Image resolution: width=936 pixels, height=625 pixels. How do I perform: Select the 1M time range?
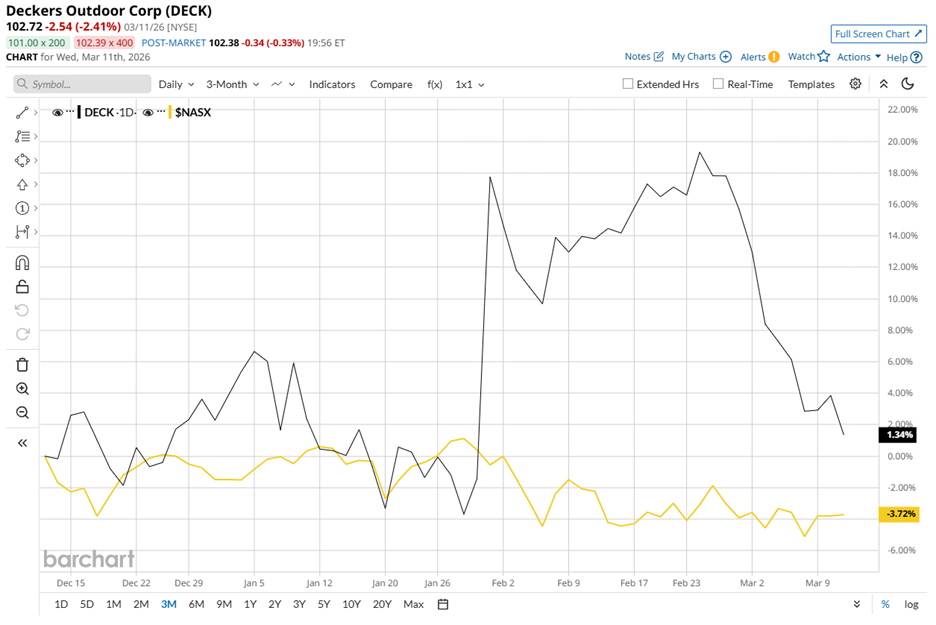(x=113, y=604)
